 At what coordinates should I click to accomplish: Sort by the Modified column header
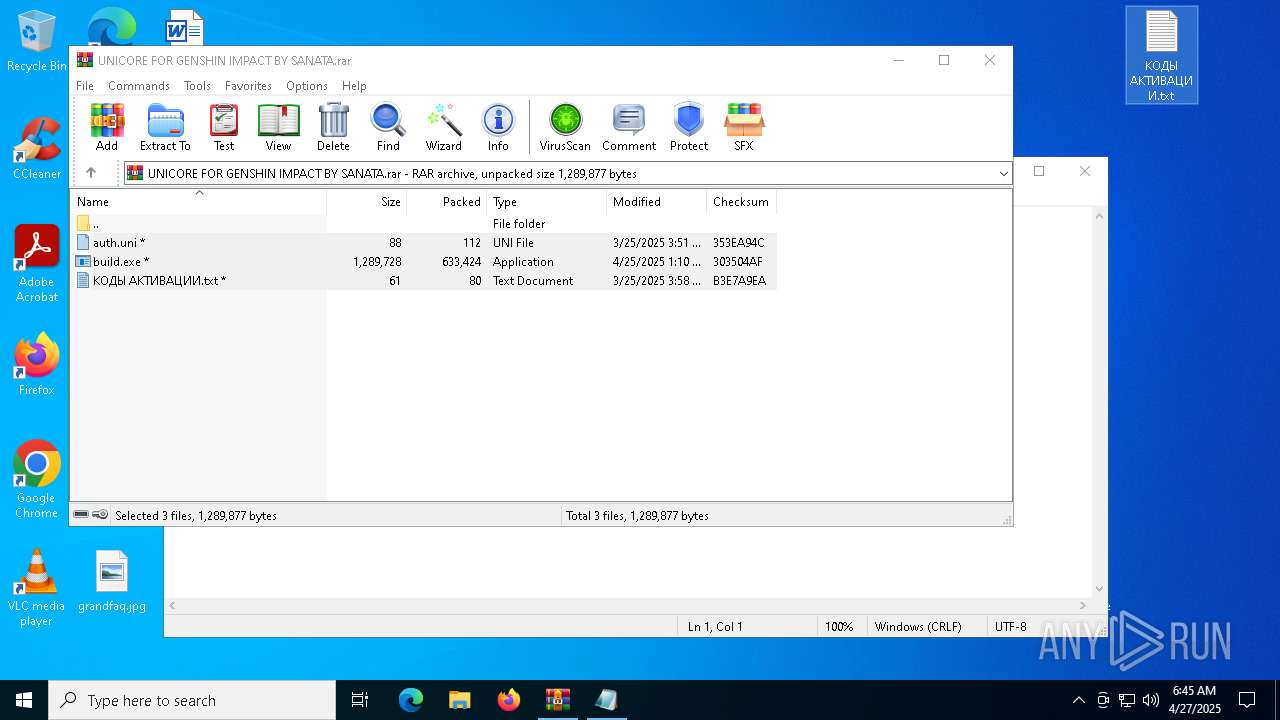(657, 202)
